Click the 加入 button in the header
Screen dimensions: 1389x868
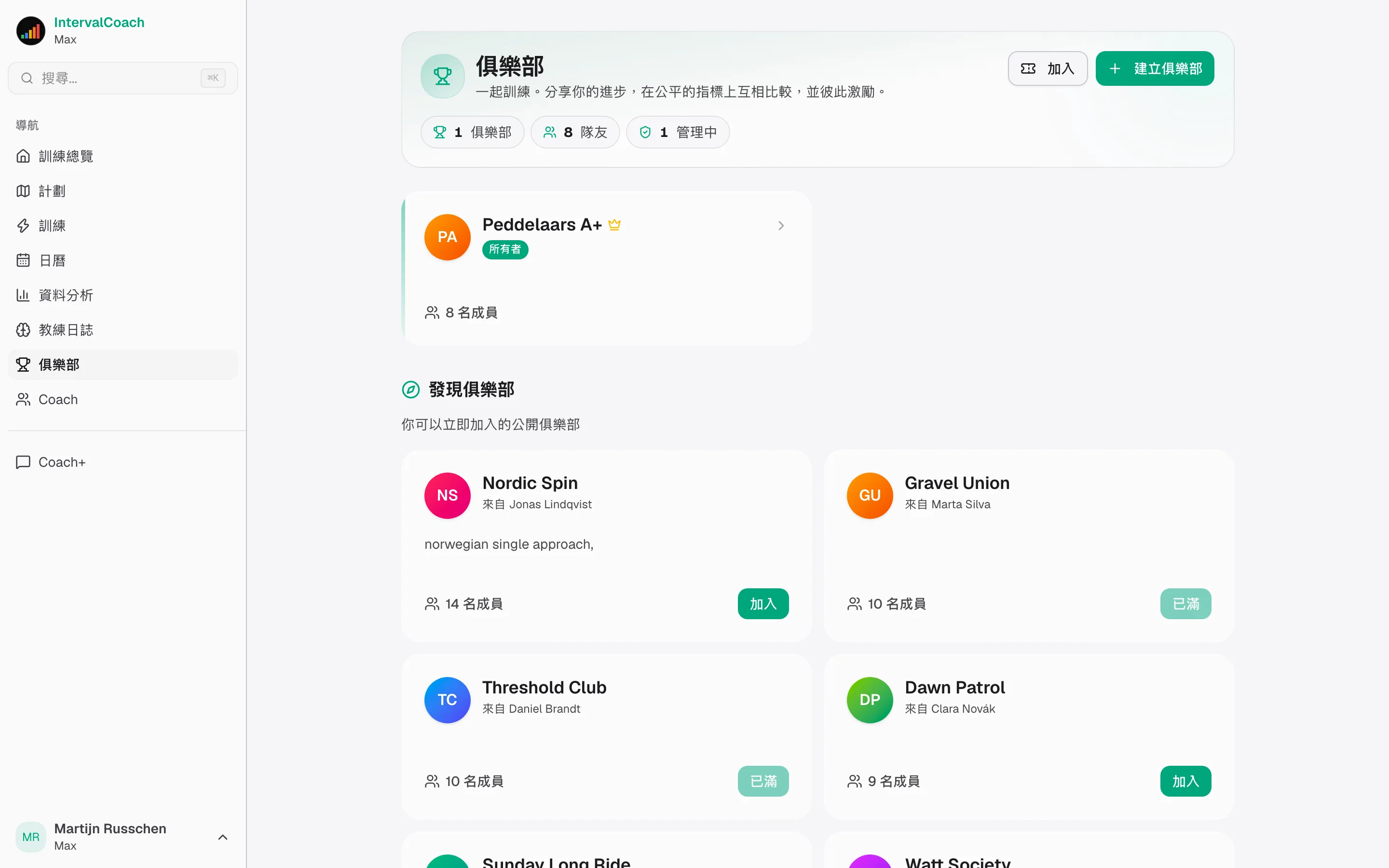tap(1048, 68)
